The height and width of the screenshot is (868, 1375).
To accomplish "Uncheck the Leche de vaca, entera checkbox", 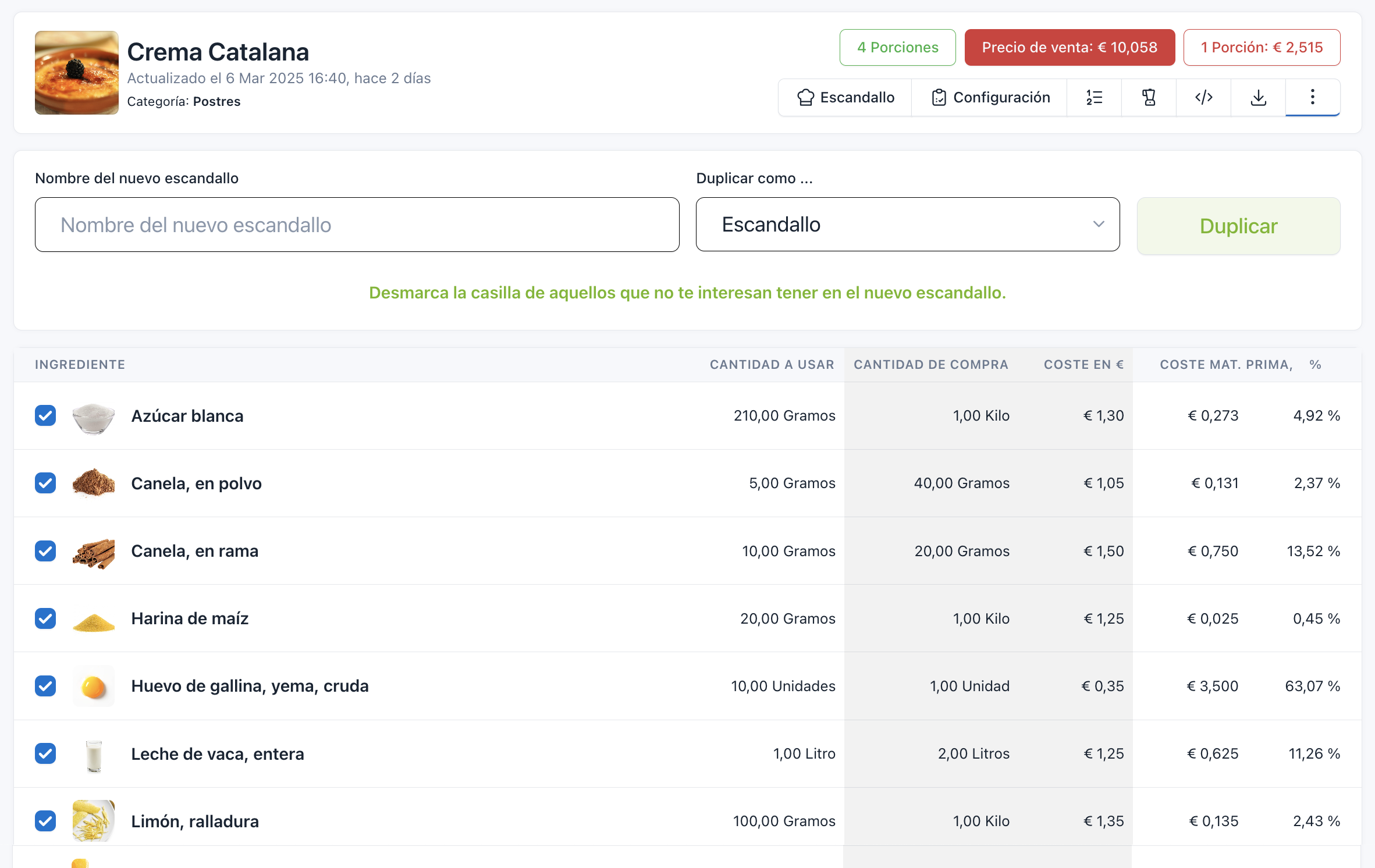I will click(45, 753).
